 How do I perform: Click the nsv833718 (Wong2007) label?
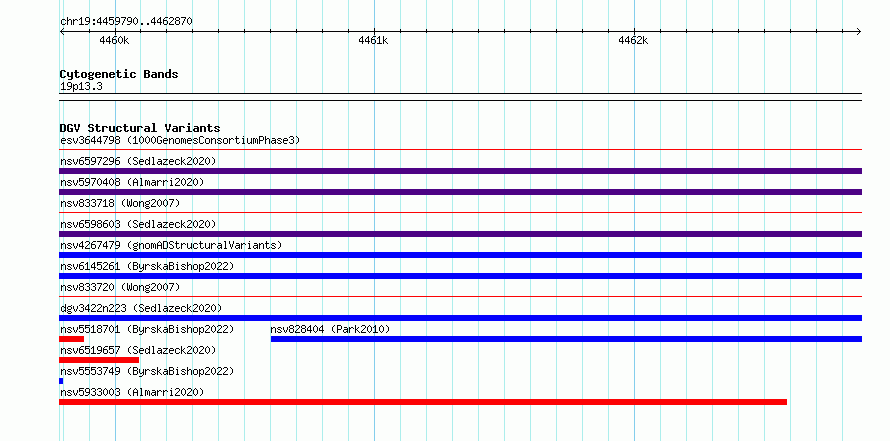click(x=120, y=203)
